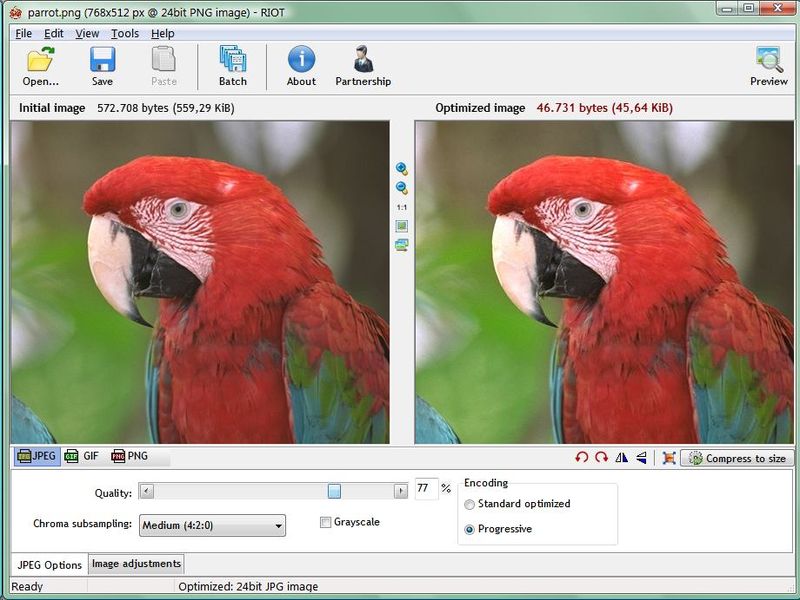Show the About info dialog

(301, 66)
